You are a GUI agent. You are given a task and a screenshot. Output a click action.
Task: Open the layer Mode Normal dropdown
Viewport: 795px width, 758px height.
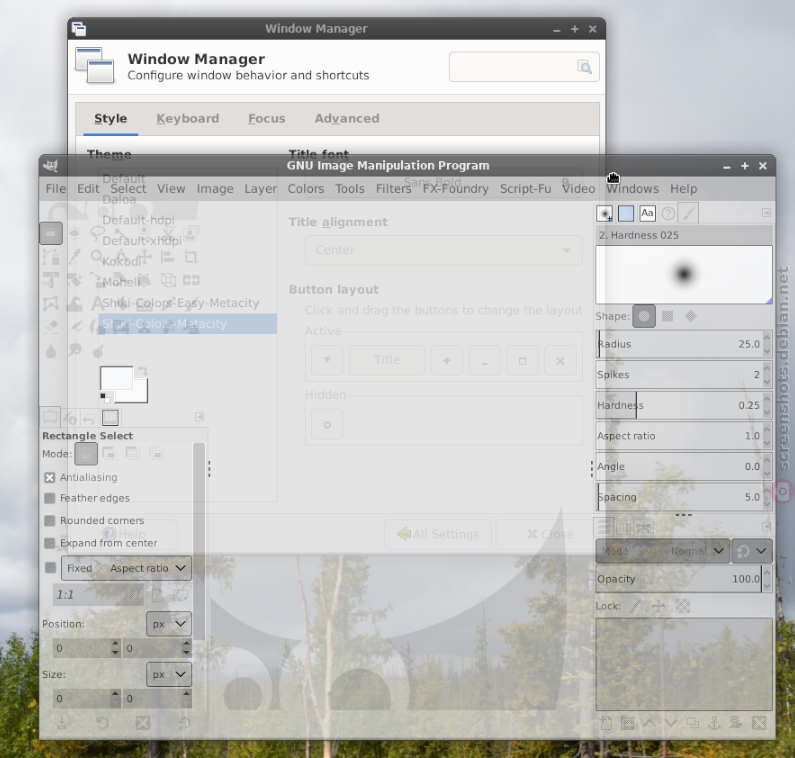[663, 551]
